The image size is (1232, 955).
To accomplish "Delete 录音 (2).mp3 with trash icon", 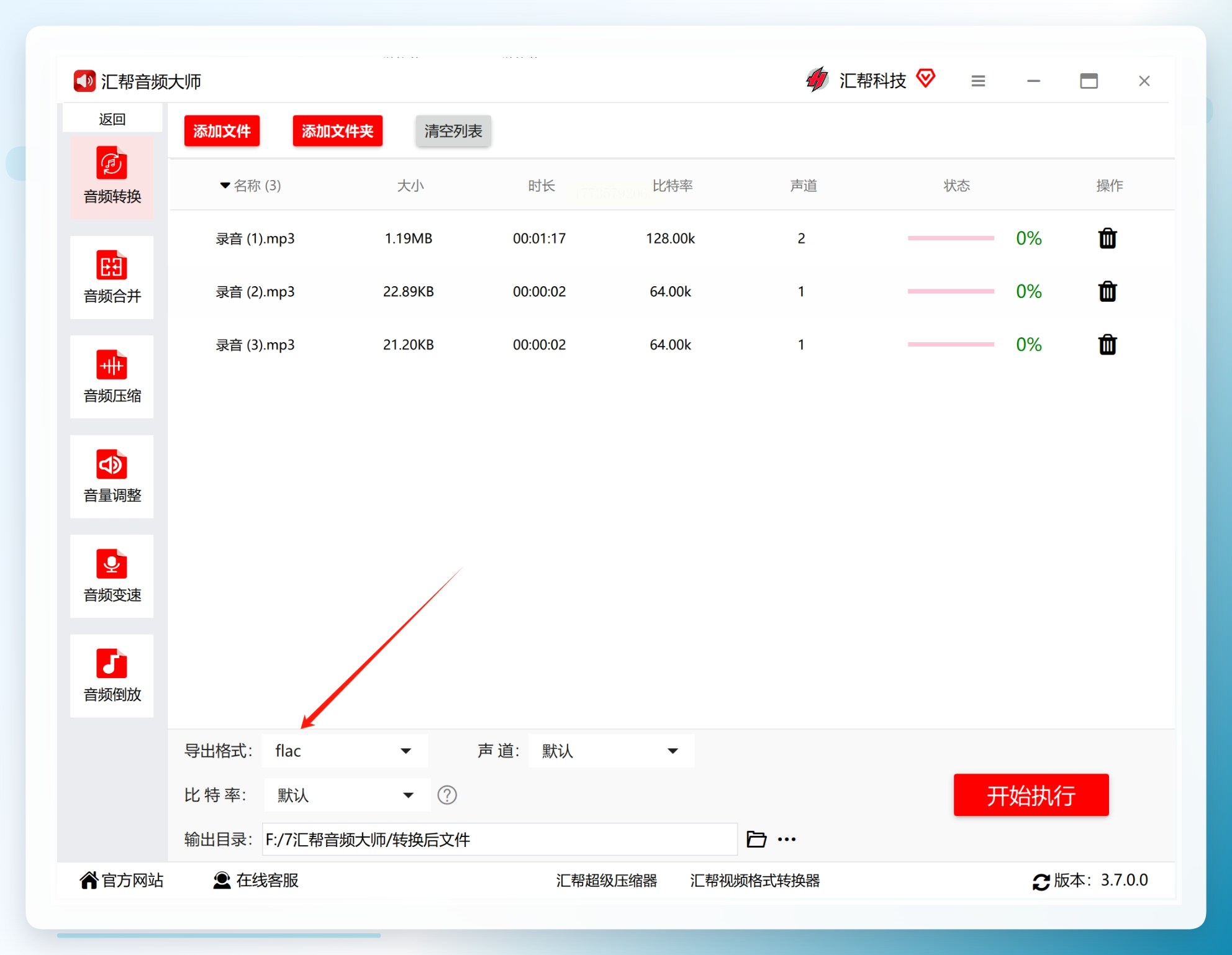I will (x=1107, y=291).
